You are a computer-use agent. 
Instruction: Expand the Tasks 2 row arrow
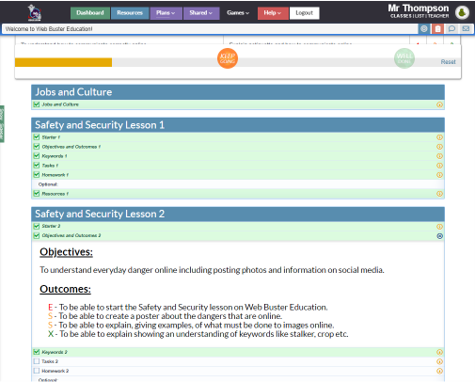440,362
